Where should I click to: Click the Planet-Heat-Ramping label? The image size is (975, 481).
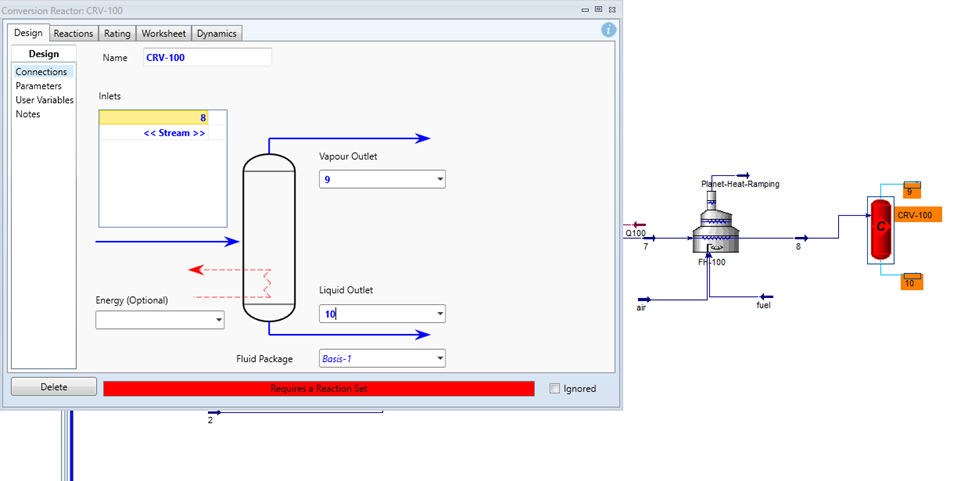(740, 184)
